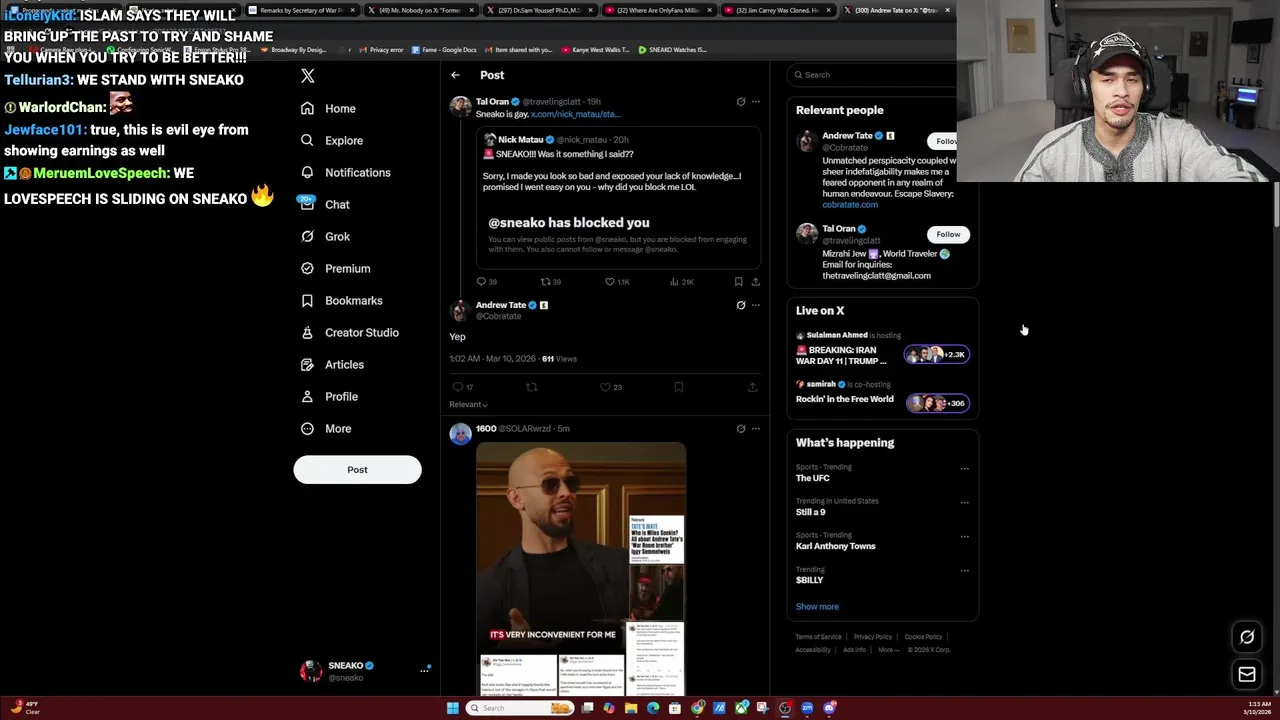
Task: Open more options on Andrew Tate's post
Action: [x=756, y=305]
